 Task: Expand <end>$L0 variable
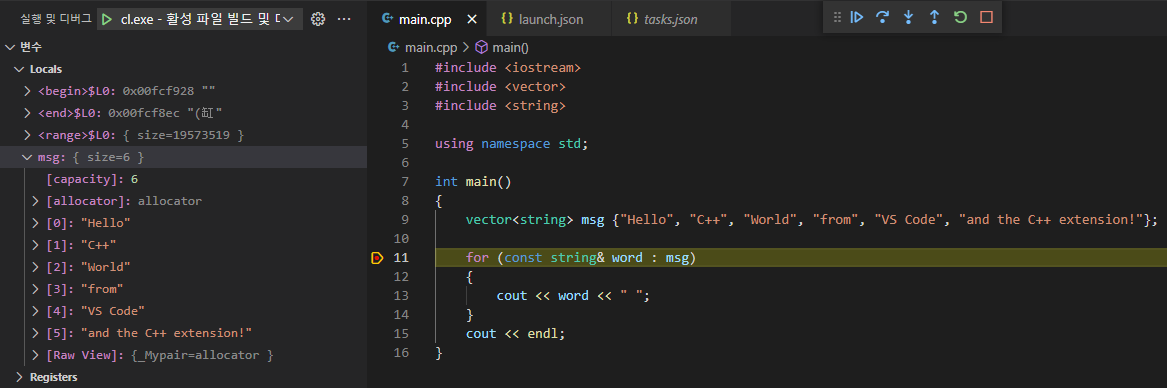[28, 114]
